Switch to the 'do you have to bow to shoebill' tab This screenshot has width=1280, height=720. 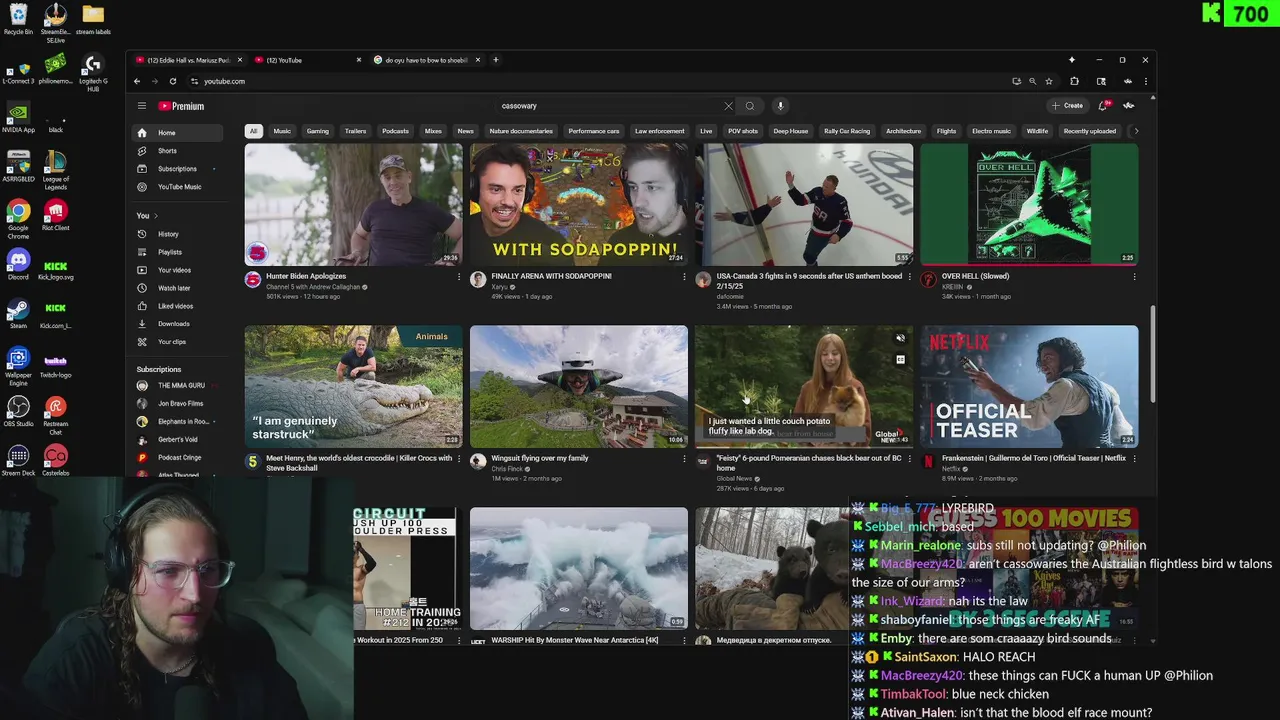click(427, 60)
